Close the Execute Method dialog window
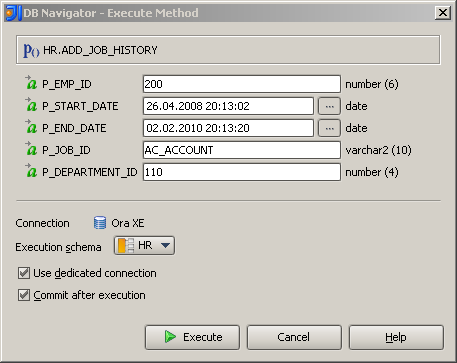The height and width of the screenshot is (363, 457). (x=443, y=13)
